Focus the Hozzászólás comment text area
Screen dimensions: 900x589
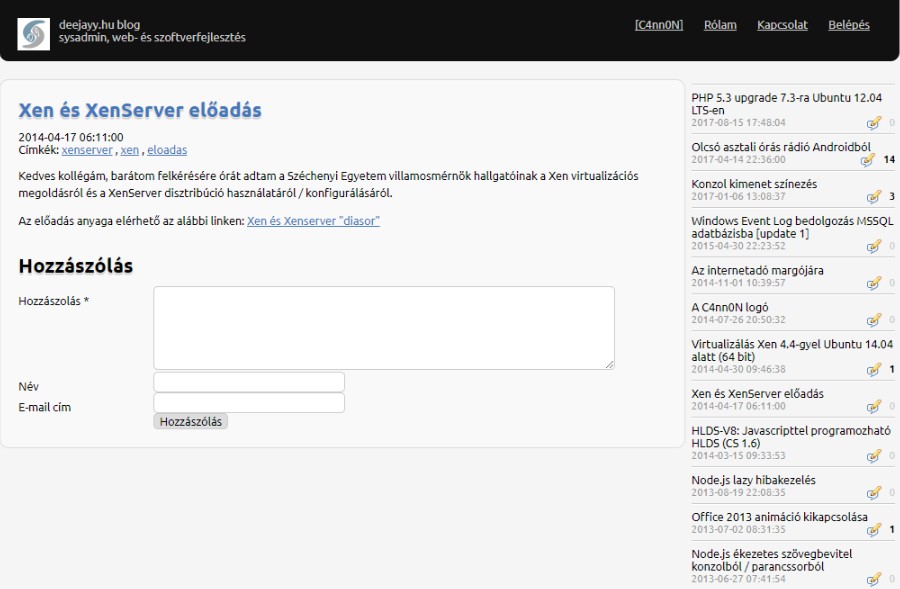383,328
